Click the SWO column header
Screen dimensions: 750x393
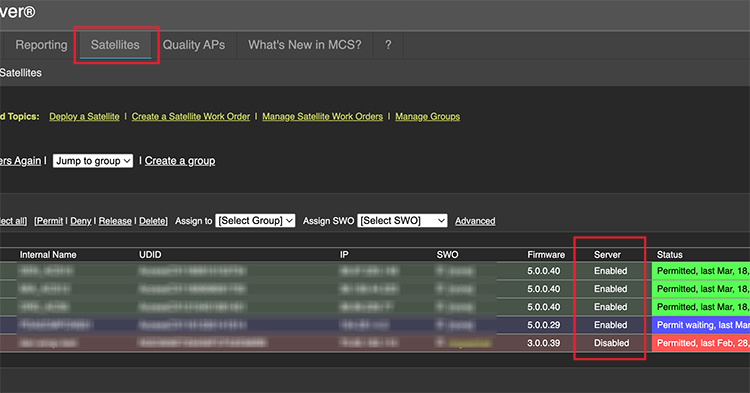point(447,255)
